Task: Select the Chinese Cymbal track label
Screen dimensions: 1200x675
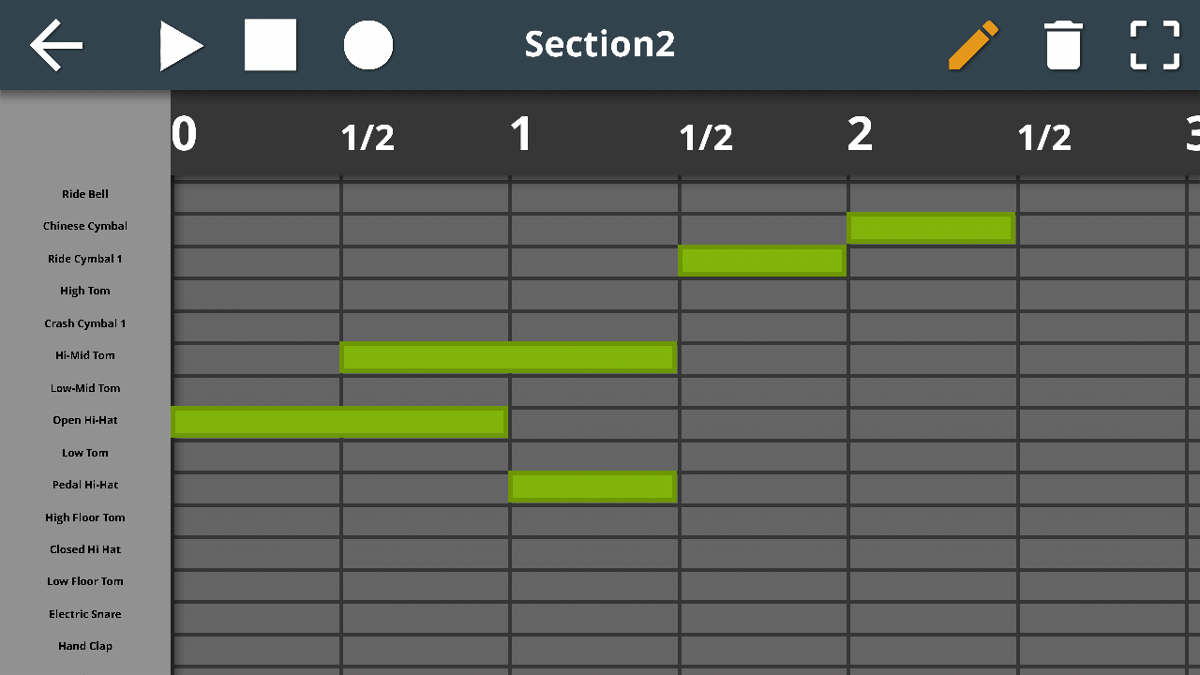Action: tap(85, 226)
